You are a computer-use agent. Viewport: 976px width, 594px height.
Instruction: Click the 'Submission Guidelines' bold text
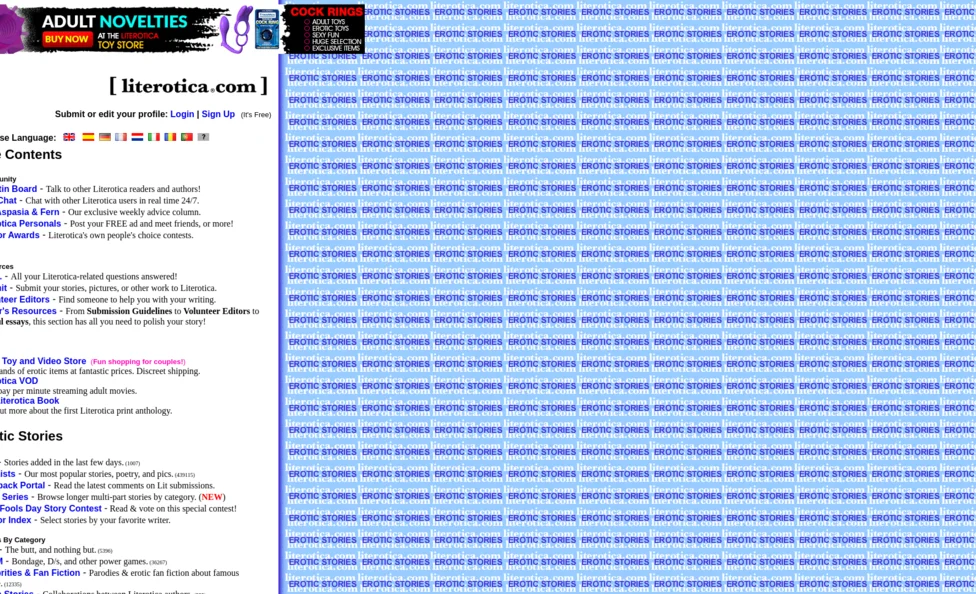(129, 311)
